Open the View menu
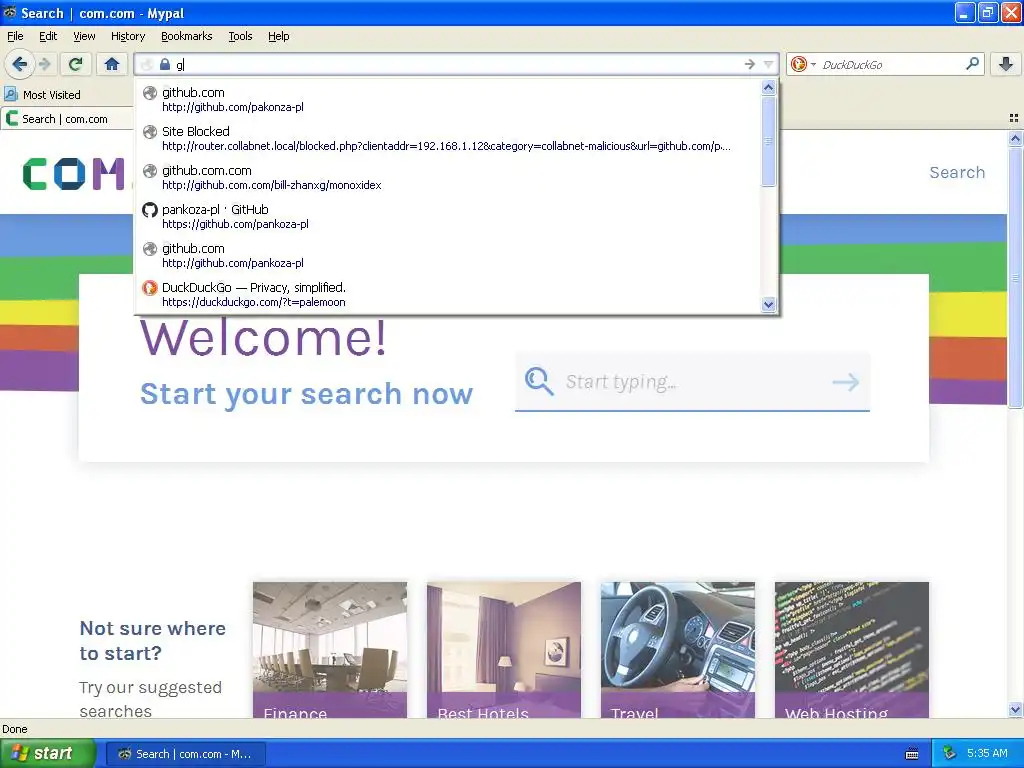 84,36
